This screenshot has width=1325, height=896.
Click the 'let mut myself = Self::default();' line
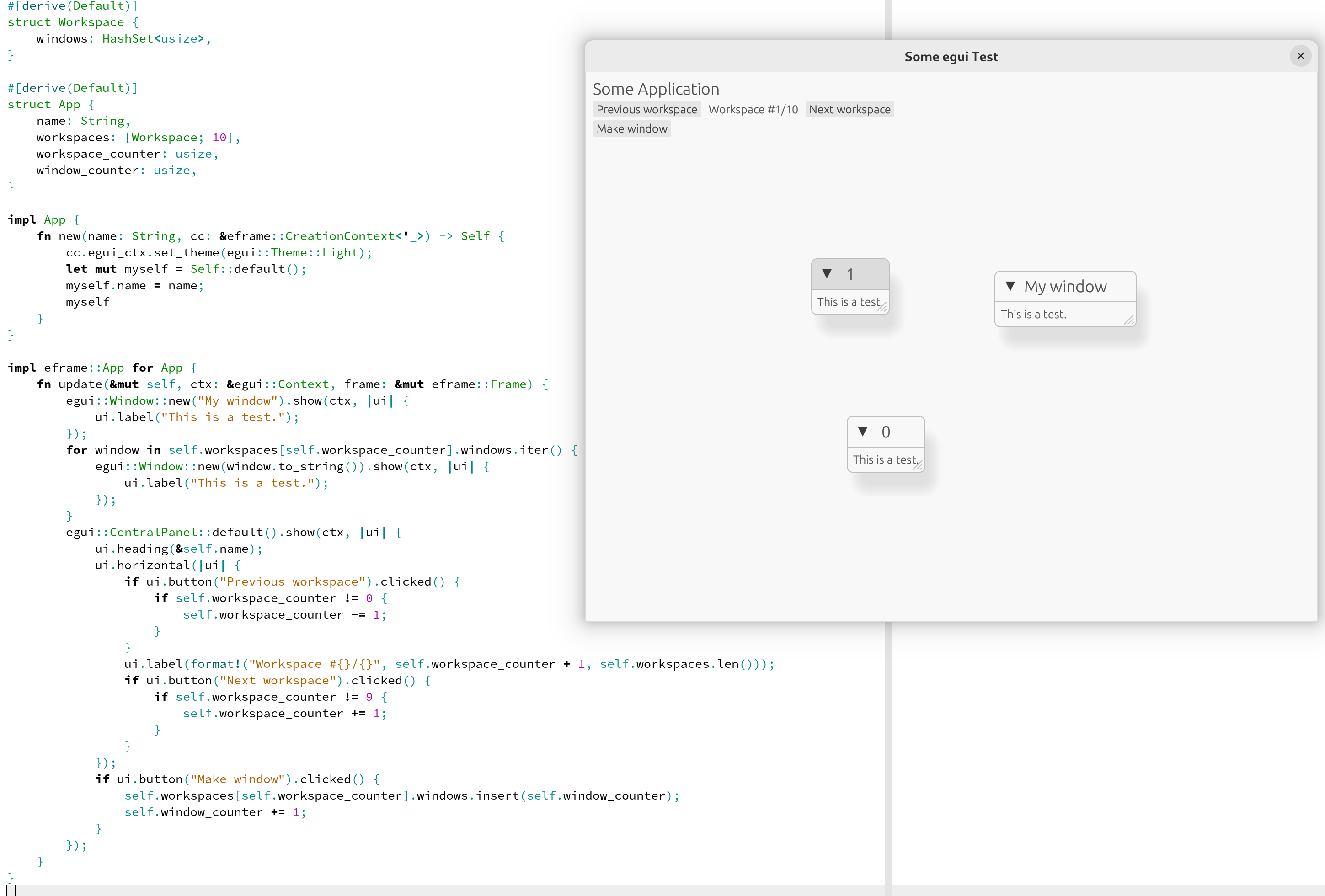(186, 269)
